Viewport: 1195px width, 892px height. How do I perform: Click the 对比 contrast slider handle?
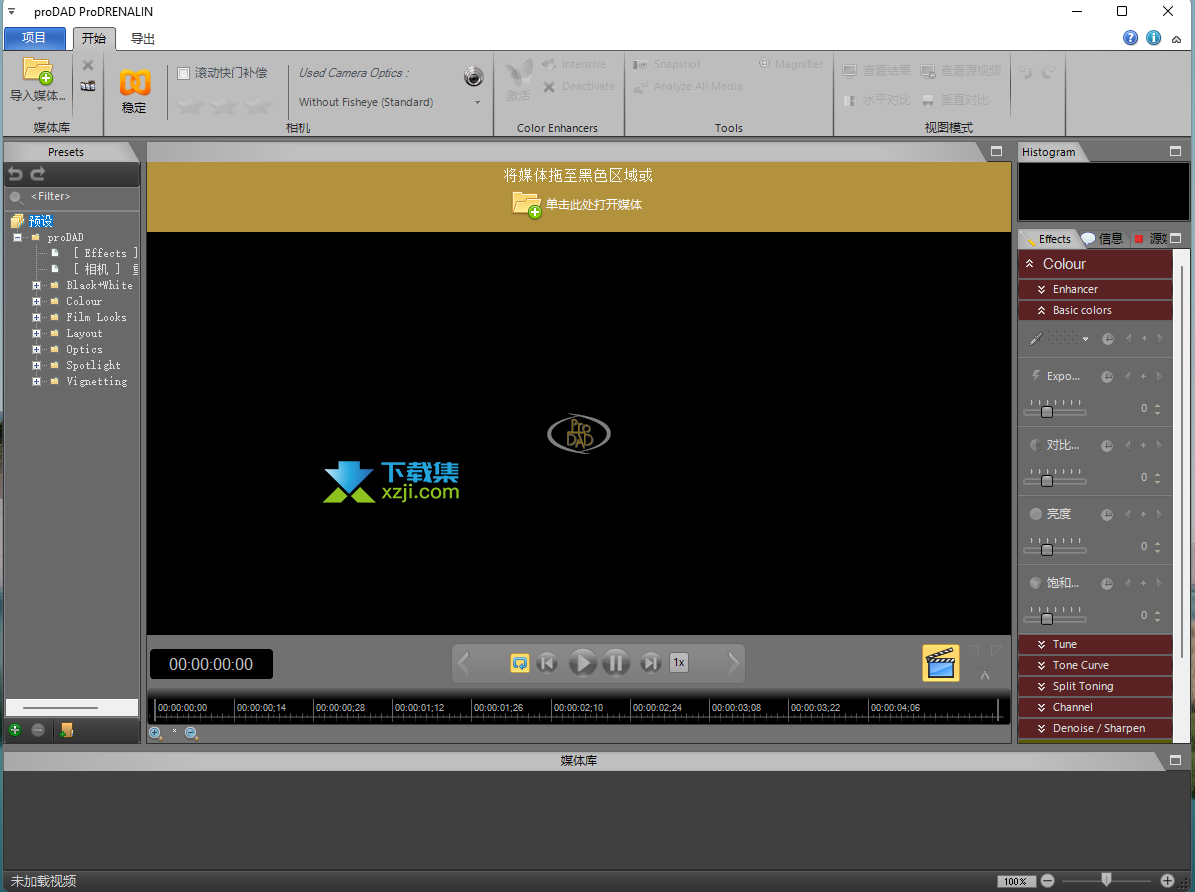(x=1047, y=481)
